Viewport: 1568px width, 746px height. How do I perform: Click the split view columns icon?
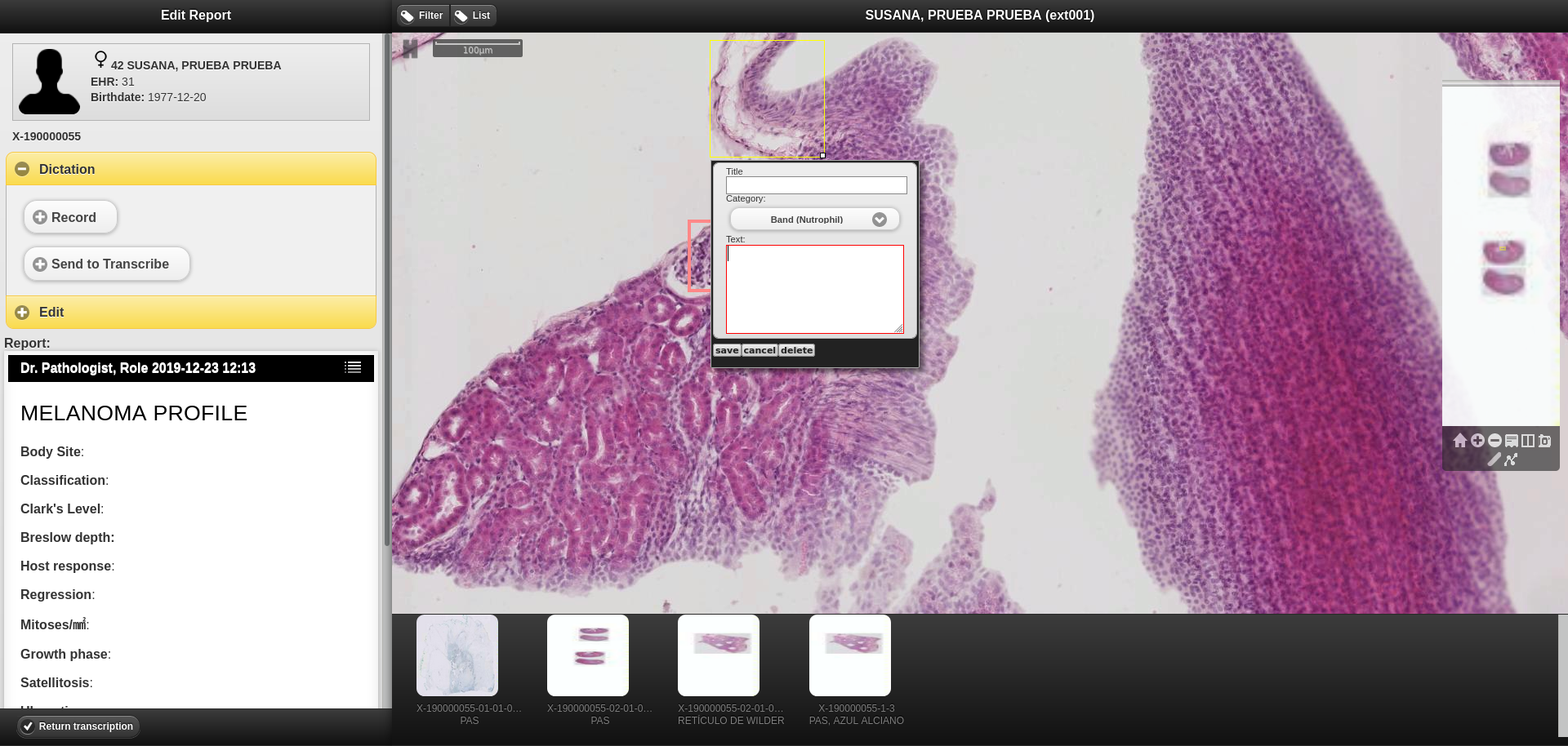[1528, 441]
